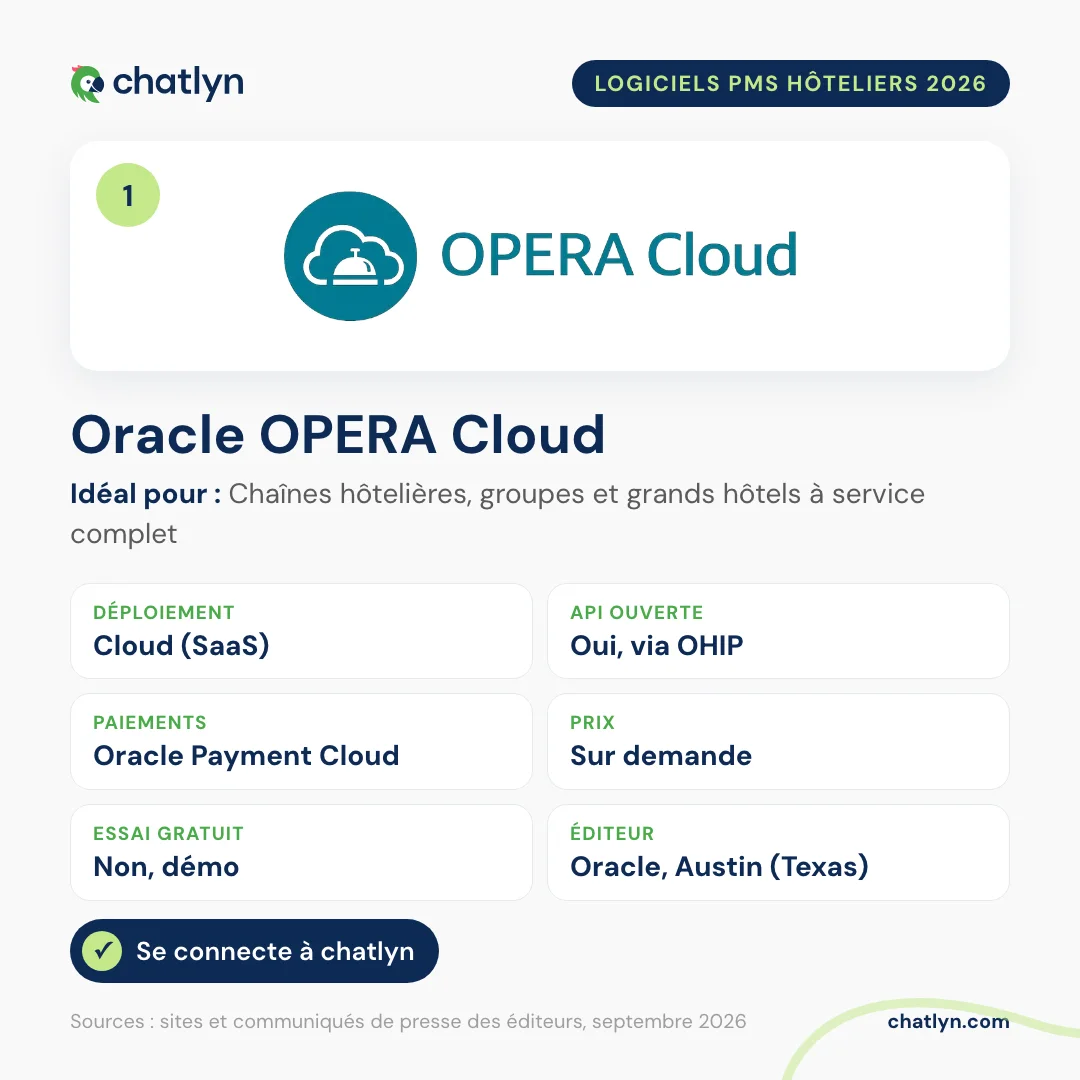The width and height of the screenshot is (1080, 1080).
Task: Click the chatlyn parrot logo icon
Action: pos(87,84)
